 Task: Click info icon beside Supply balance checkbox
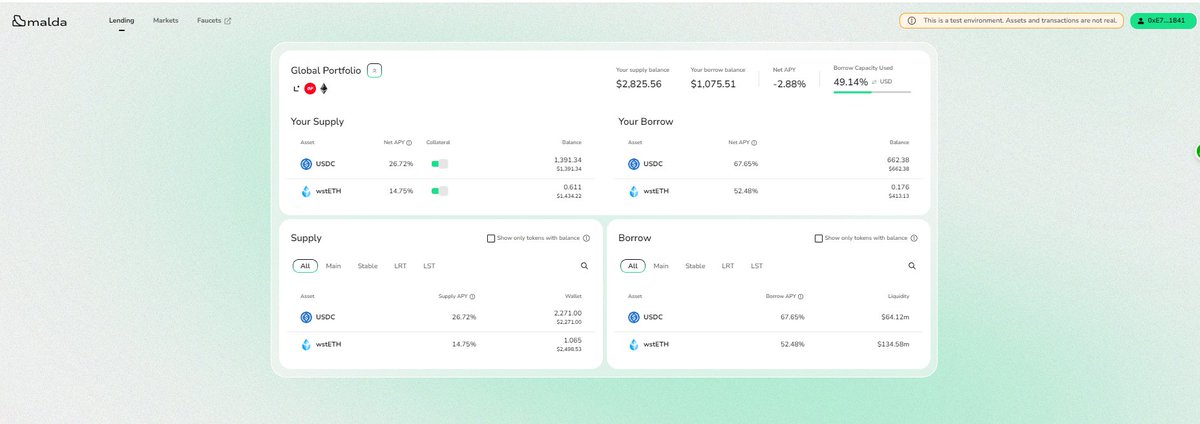pos(586,238)
